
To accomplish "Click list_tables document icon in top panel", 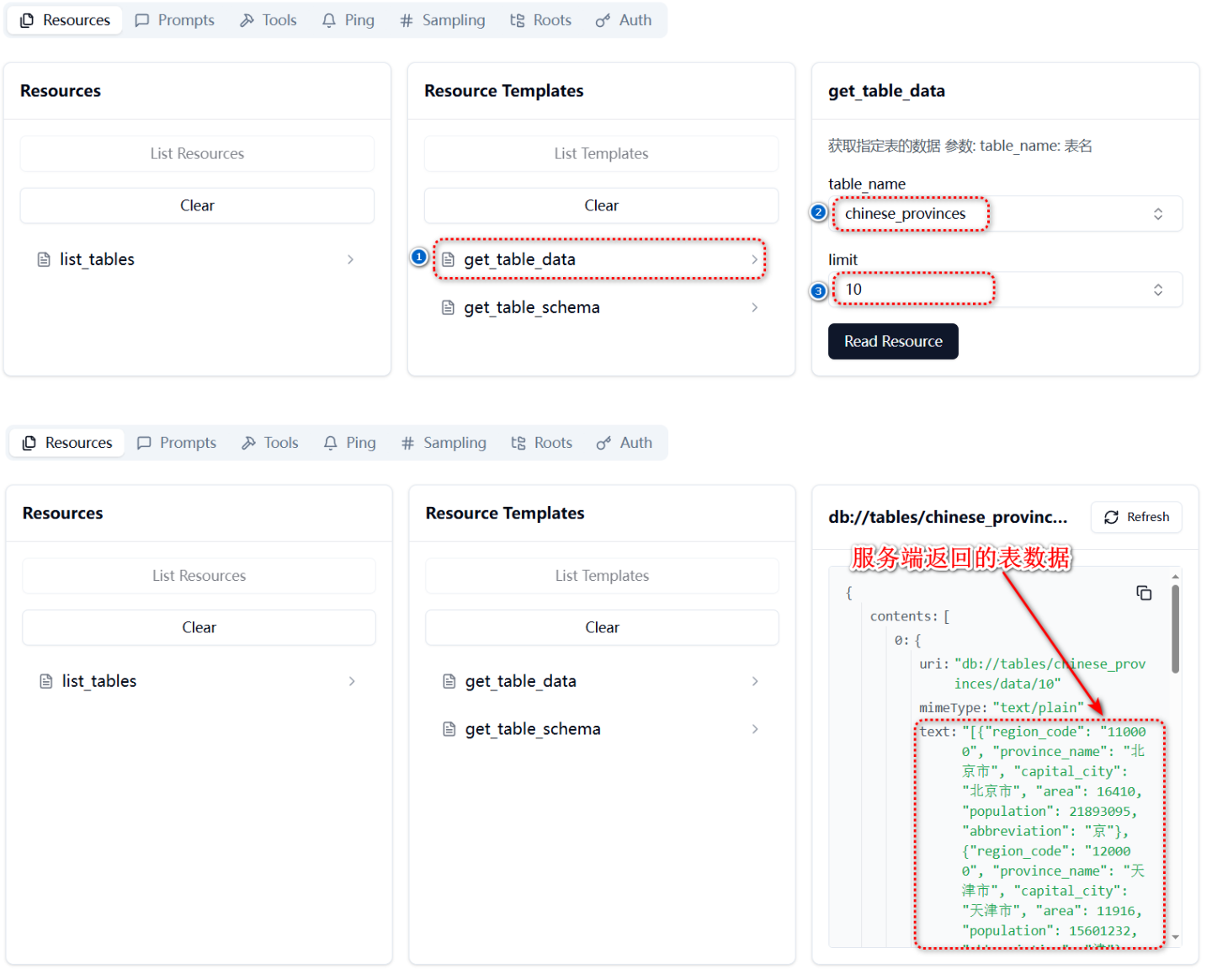I will click(x=44, y=260).
